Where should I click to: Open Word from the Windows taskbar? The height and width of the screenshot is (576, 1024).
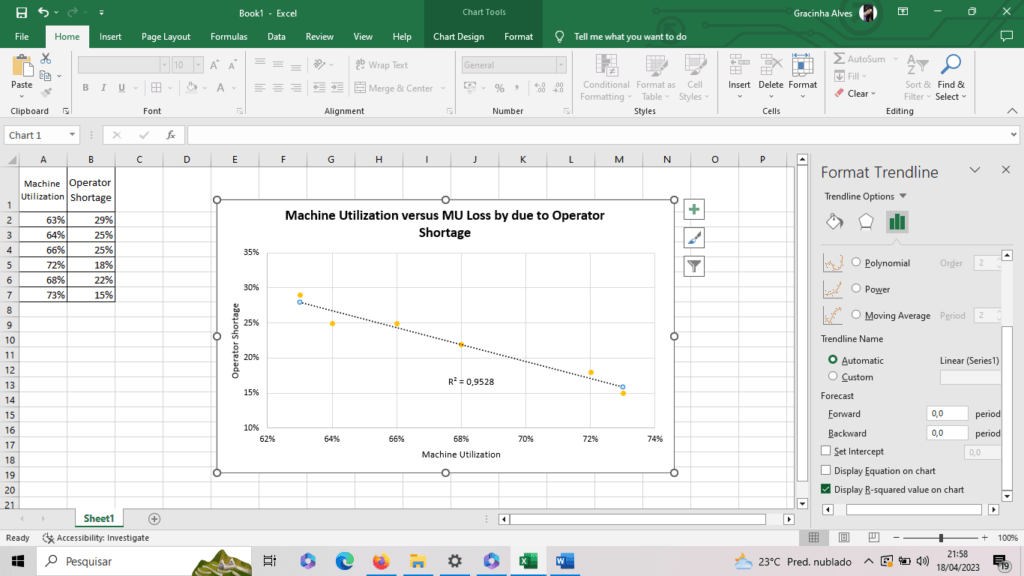click(x=563, y=561)
